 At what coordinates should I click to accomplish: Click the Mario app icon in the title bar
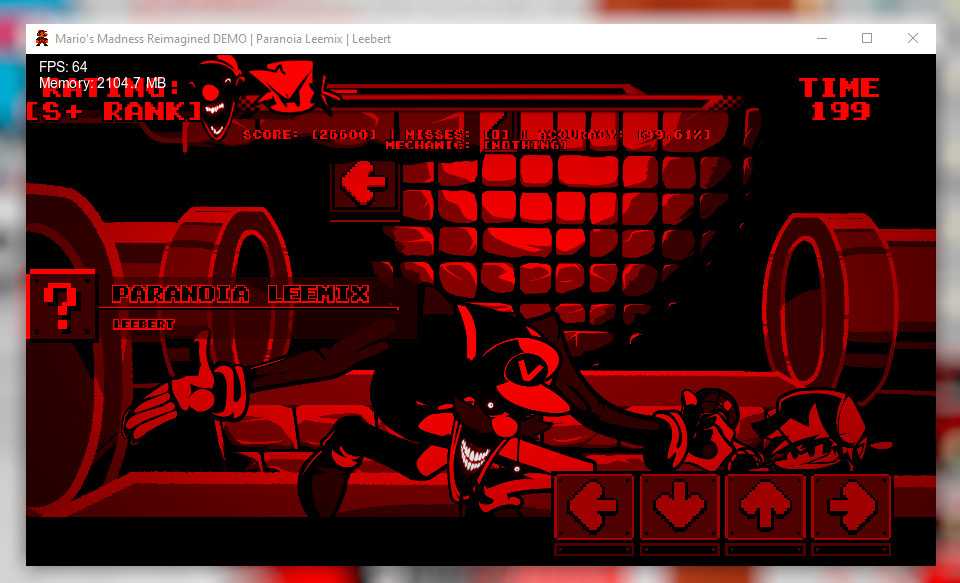(x=42, y=39)
